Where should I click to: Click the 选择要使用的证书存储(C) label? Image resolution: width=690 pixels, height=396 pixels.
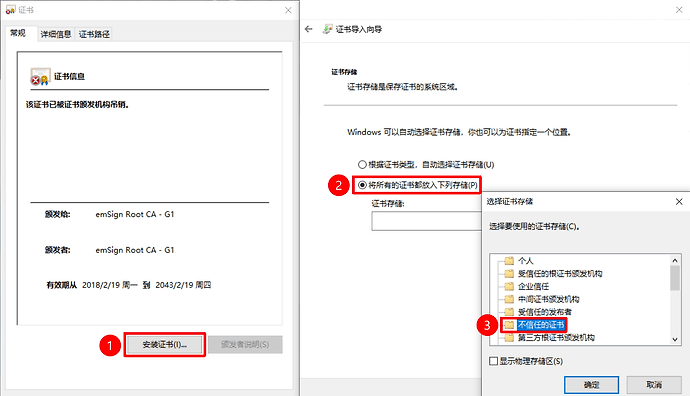click(534, 227)
